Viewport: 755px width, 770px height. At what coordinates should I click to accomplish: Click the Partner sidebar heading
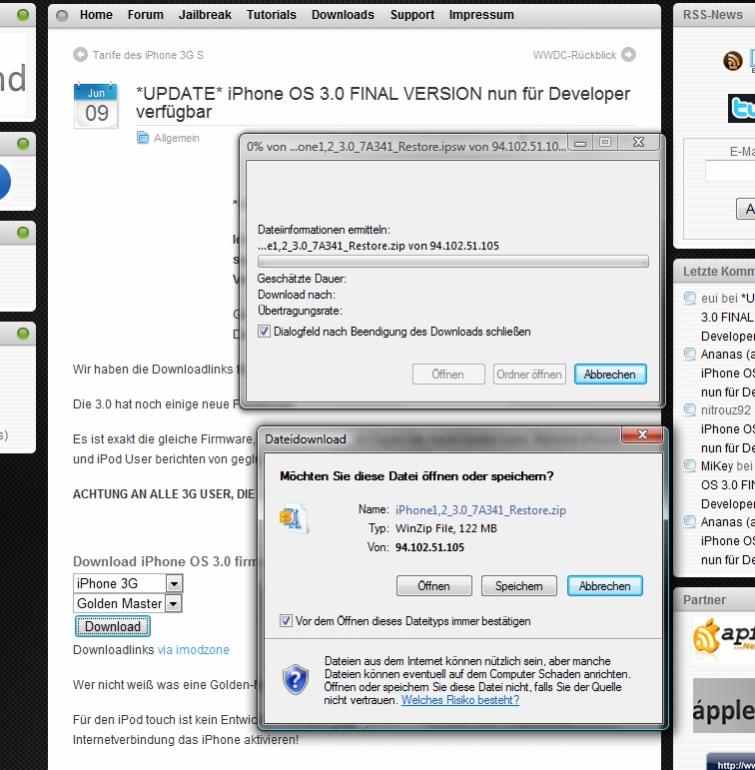coord(704,600)
